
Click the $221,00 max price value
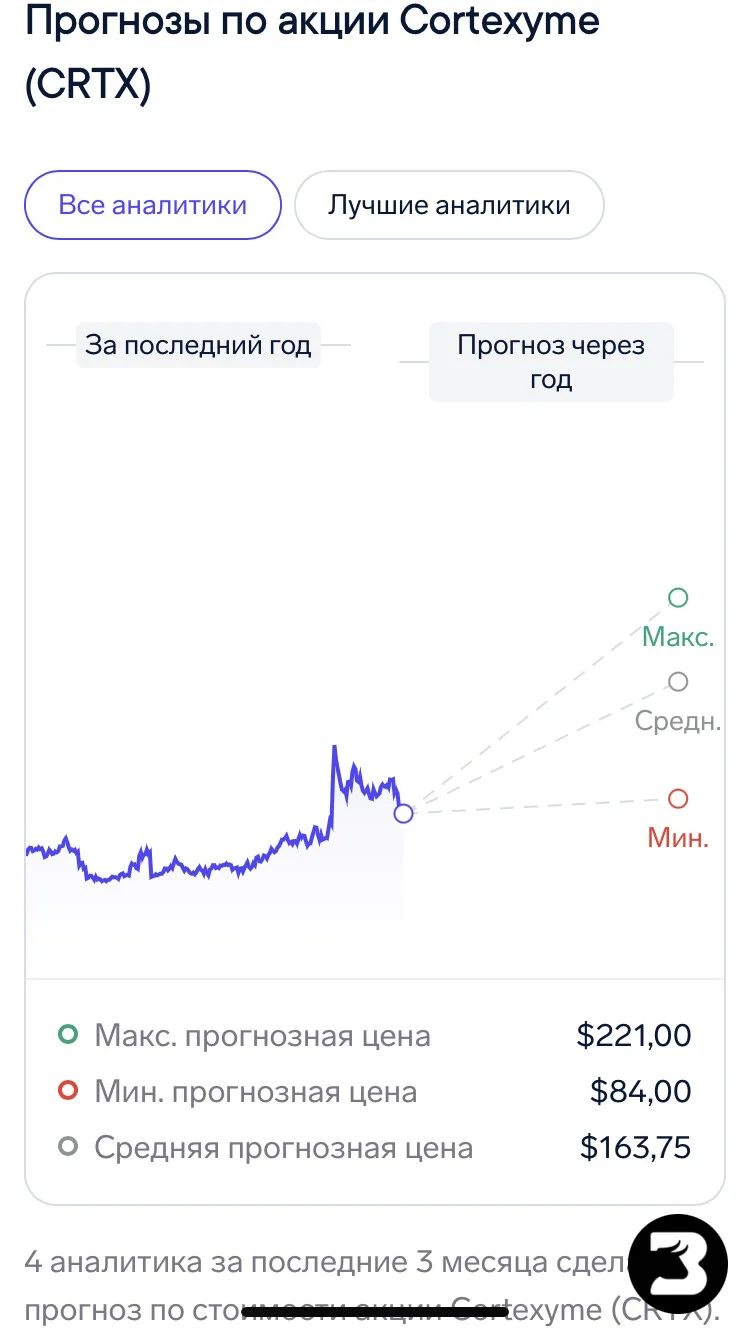[634, 1035]
